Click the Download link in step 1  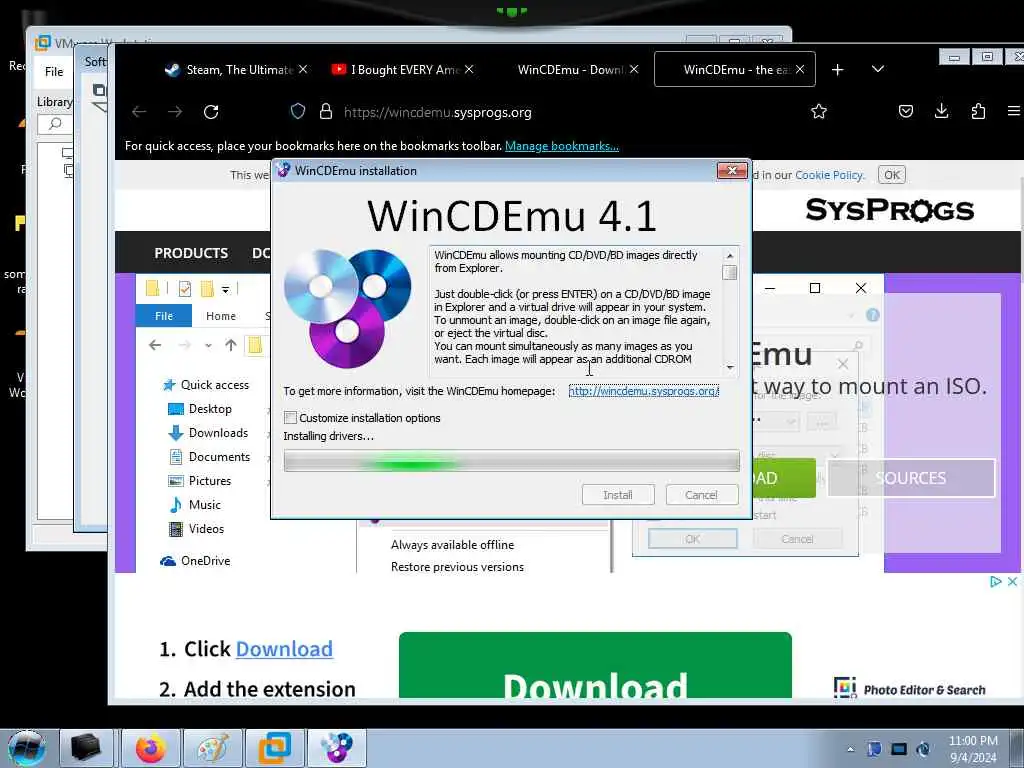tap(284, 649)
